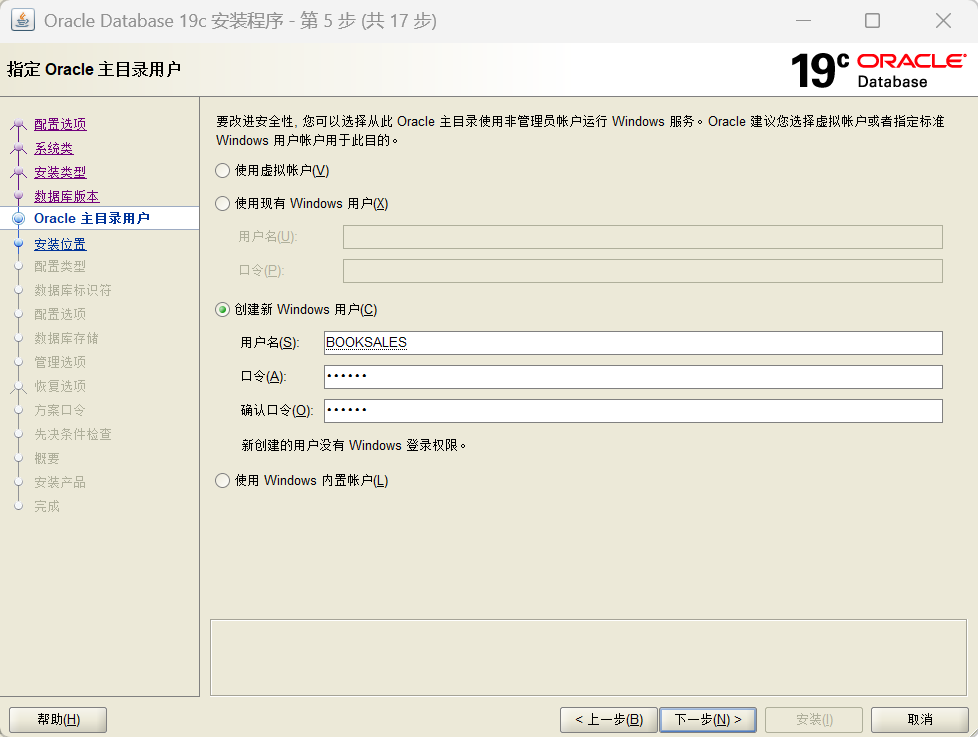Image resolution: width=978 pixels, height=737 pixels.
Task: Click the step marker beside 安装位置
Action: [x=19, y=244]
